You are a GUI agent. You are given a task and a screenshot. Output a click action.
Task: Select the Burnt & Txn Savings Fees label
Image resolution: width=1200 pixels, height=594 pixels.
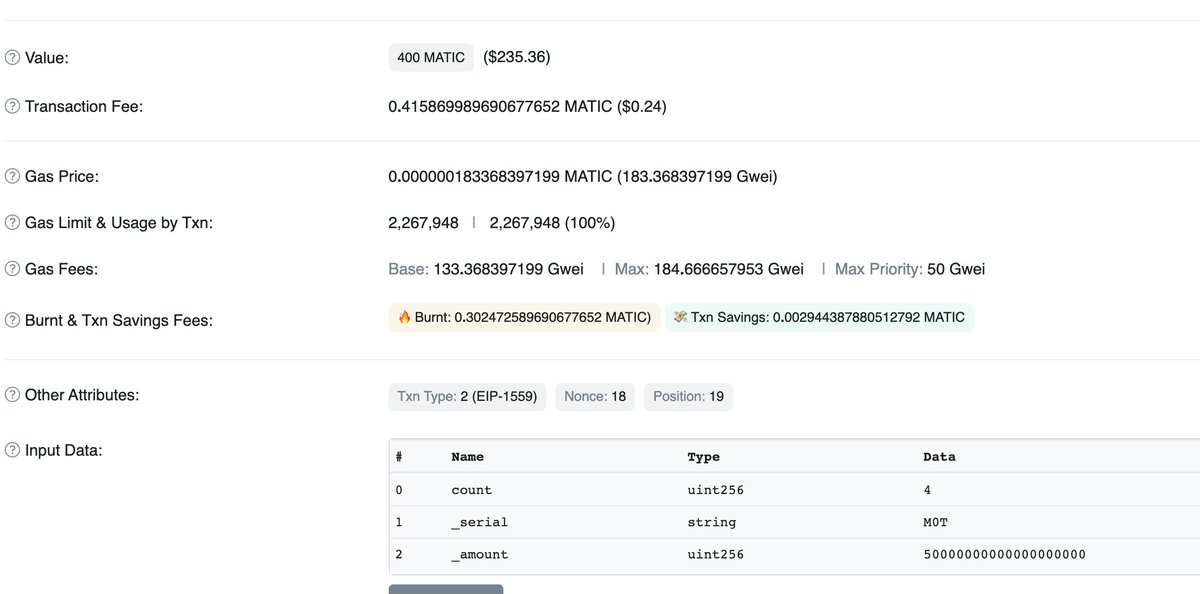click(119, 320)
